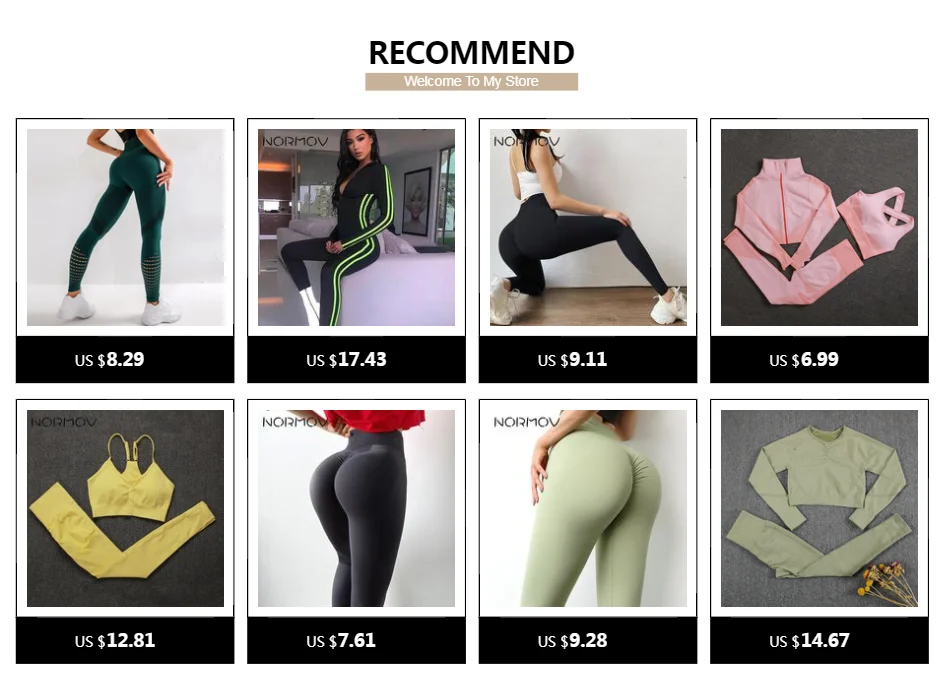Click the RECOMMEND heading

472,53
